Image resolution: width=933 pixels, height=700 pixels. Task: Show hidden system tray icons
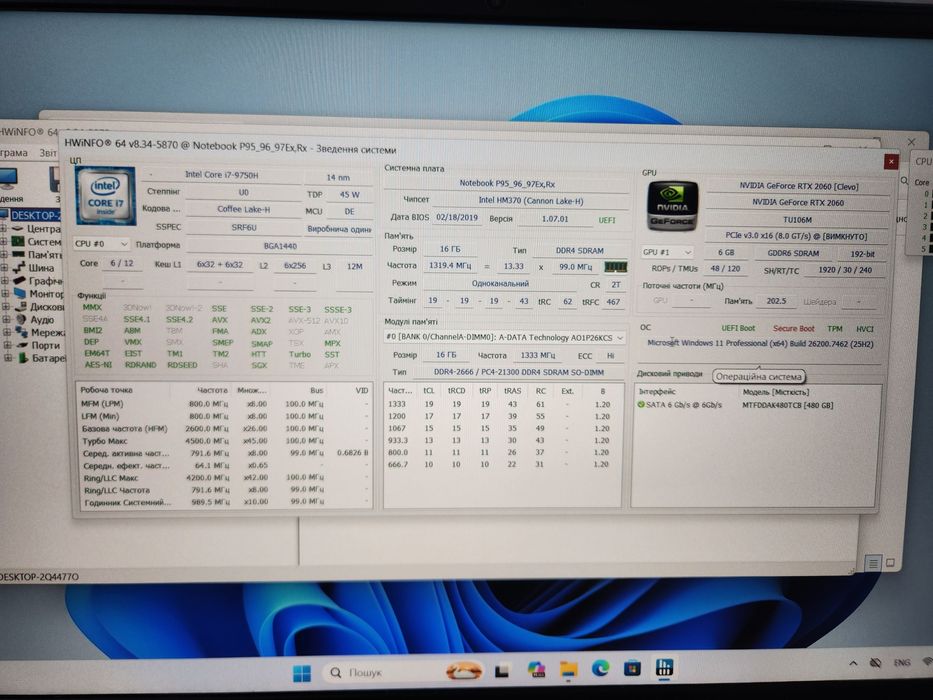pyautogui.click(x=853, y=663)
